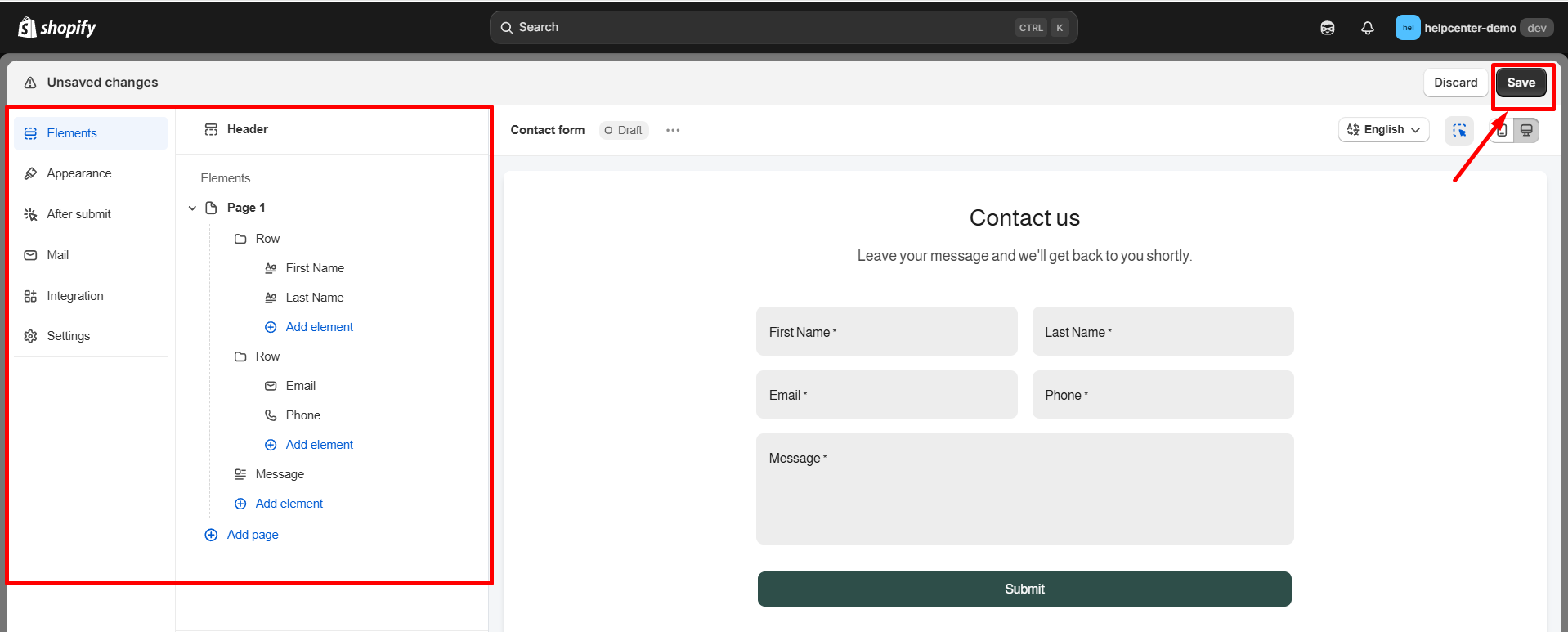Collapse the Page 1 tree node
1568x632 pixels.
(192, 208)
